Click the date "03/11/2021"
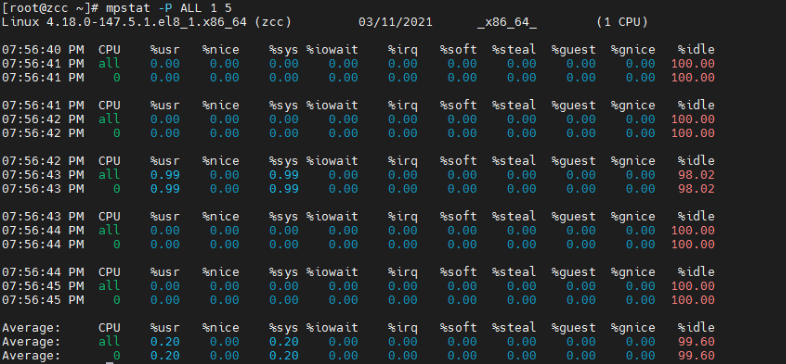The width and height of the screenshot is (786, 364). click(396, 22)
